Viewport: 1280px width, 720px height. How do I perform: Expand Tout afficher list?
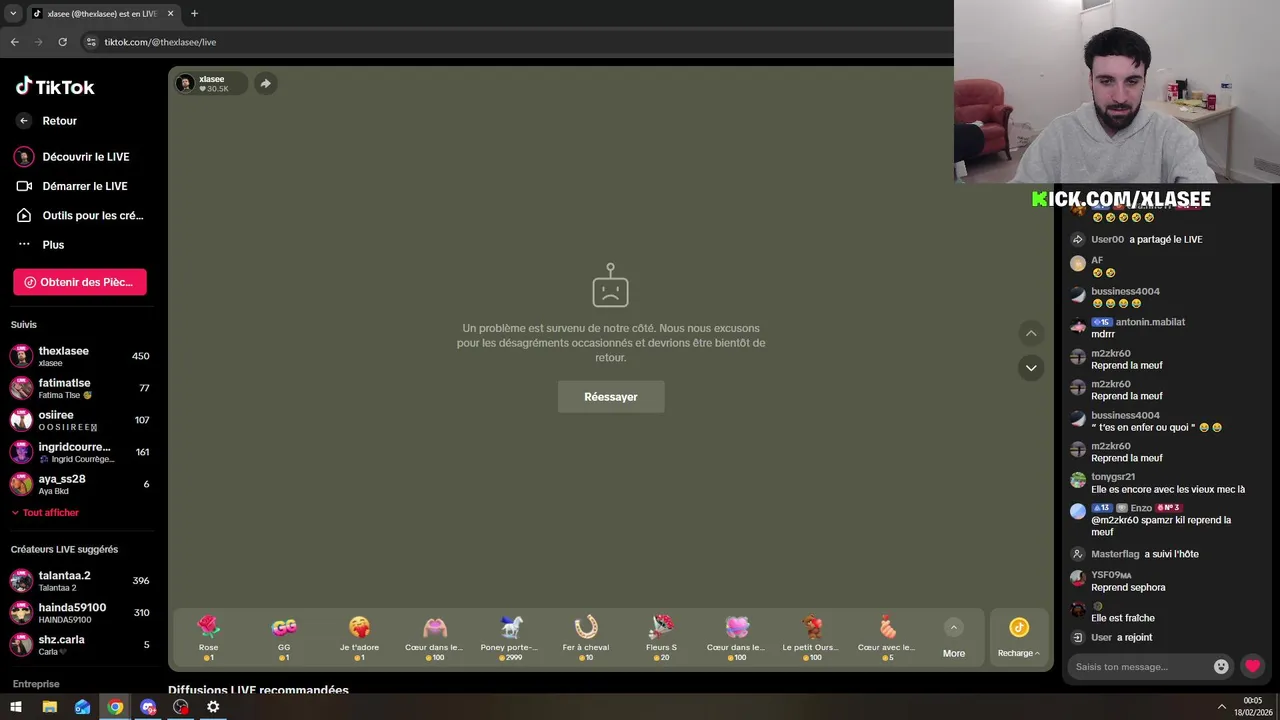45,512
